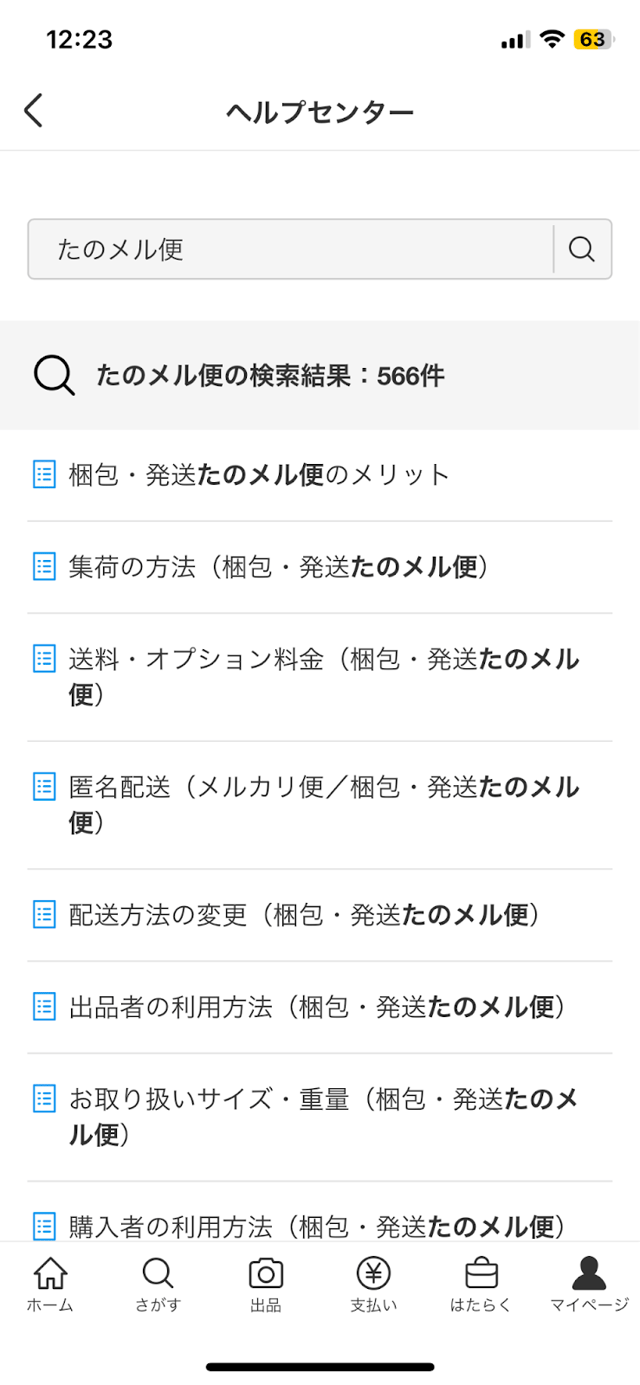This screenshot has width=640, height=1385.
Task: Open 送料・オプション料金 help article
Action: click(324, 676)
